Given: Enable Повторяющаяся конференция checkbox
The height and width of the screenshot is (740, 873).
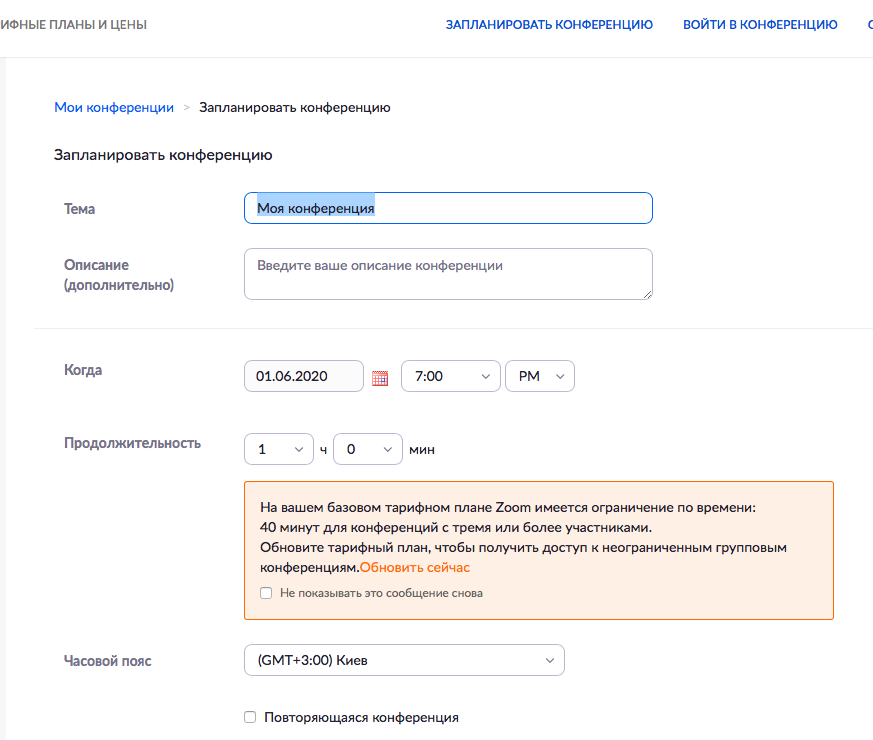Looking at the screenshot, I should 250,717.
